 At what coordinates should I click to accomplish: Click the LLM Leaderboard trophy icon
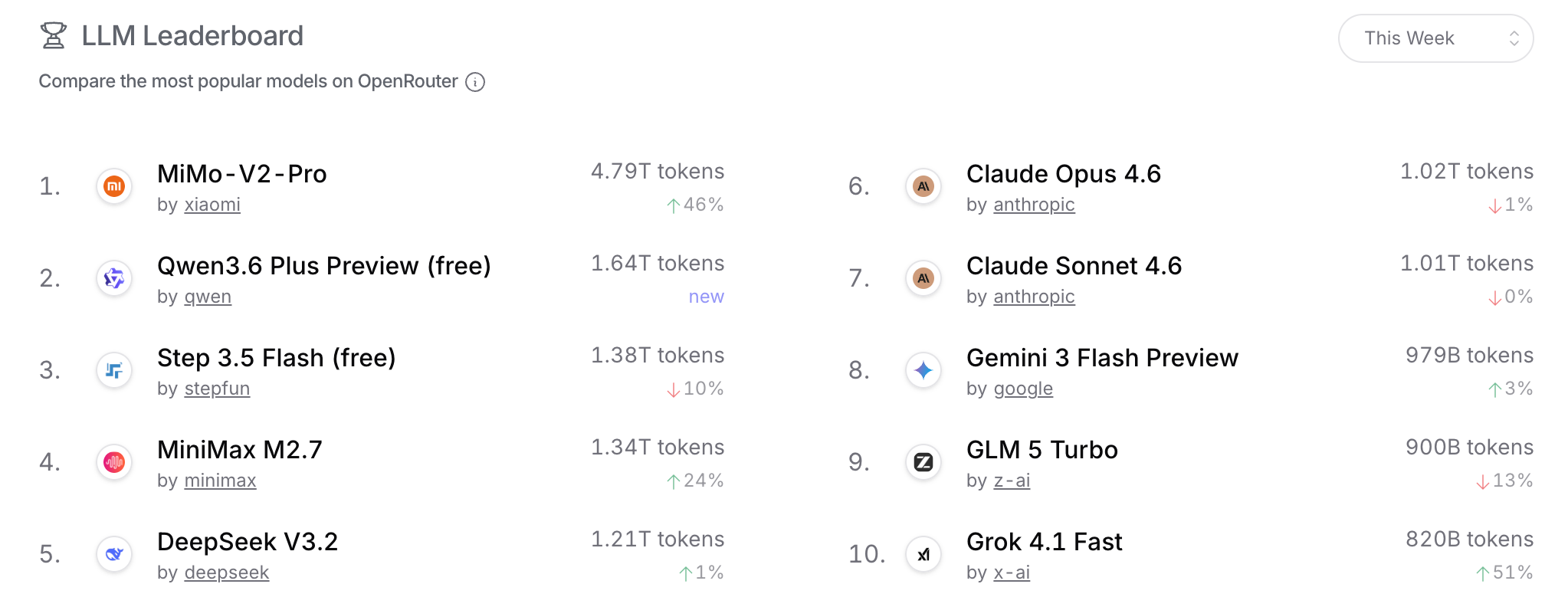pos(54,36)
